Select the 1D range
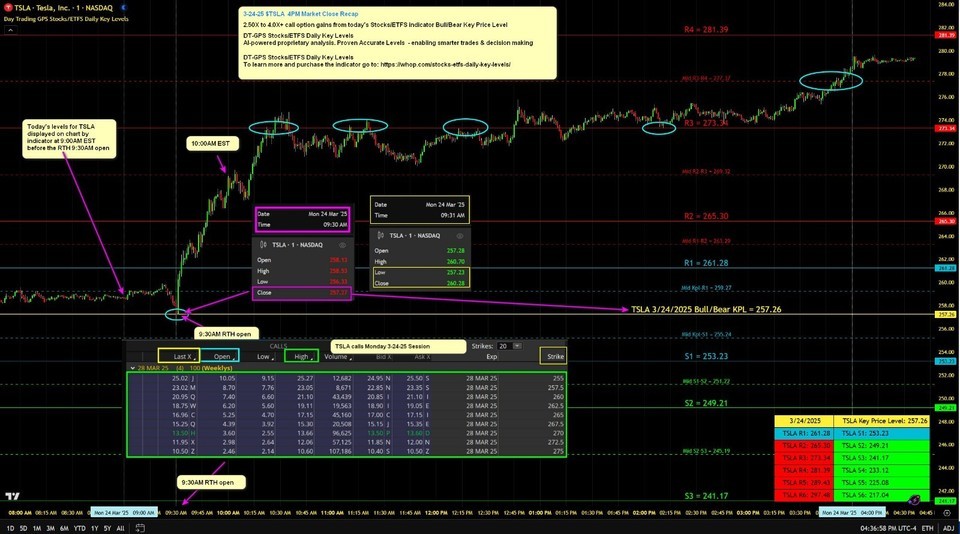960x534 pixels. tap(10, 528)
